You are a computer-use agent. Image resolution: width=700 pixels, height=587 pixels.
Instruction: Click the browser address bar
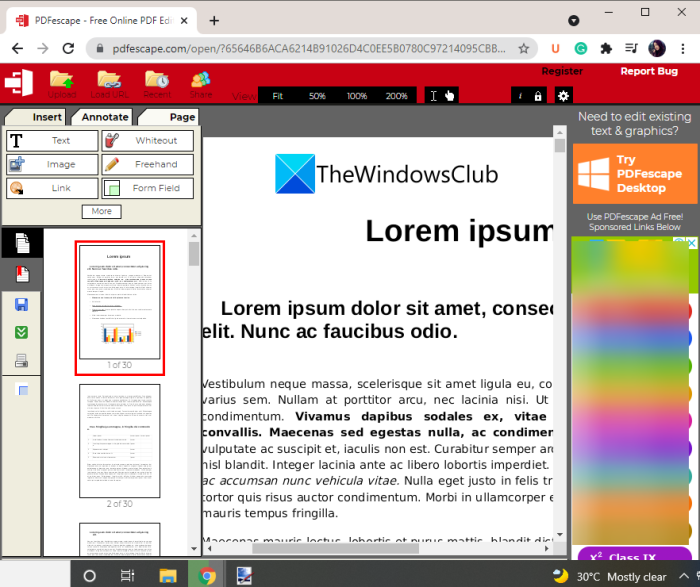309,48
